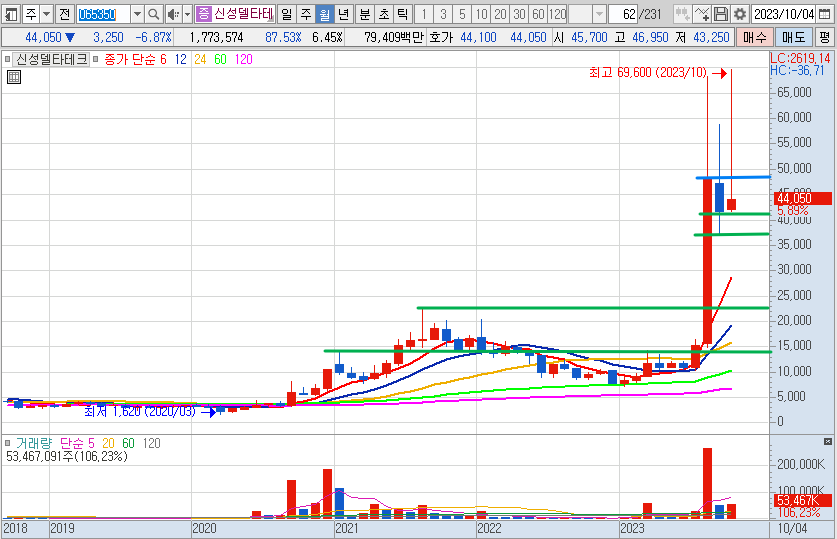
Task: Close the volume panel with X icon
Action: point(827,442)
